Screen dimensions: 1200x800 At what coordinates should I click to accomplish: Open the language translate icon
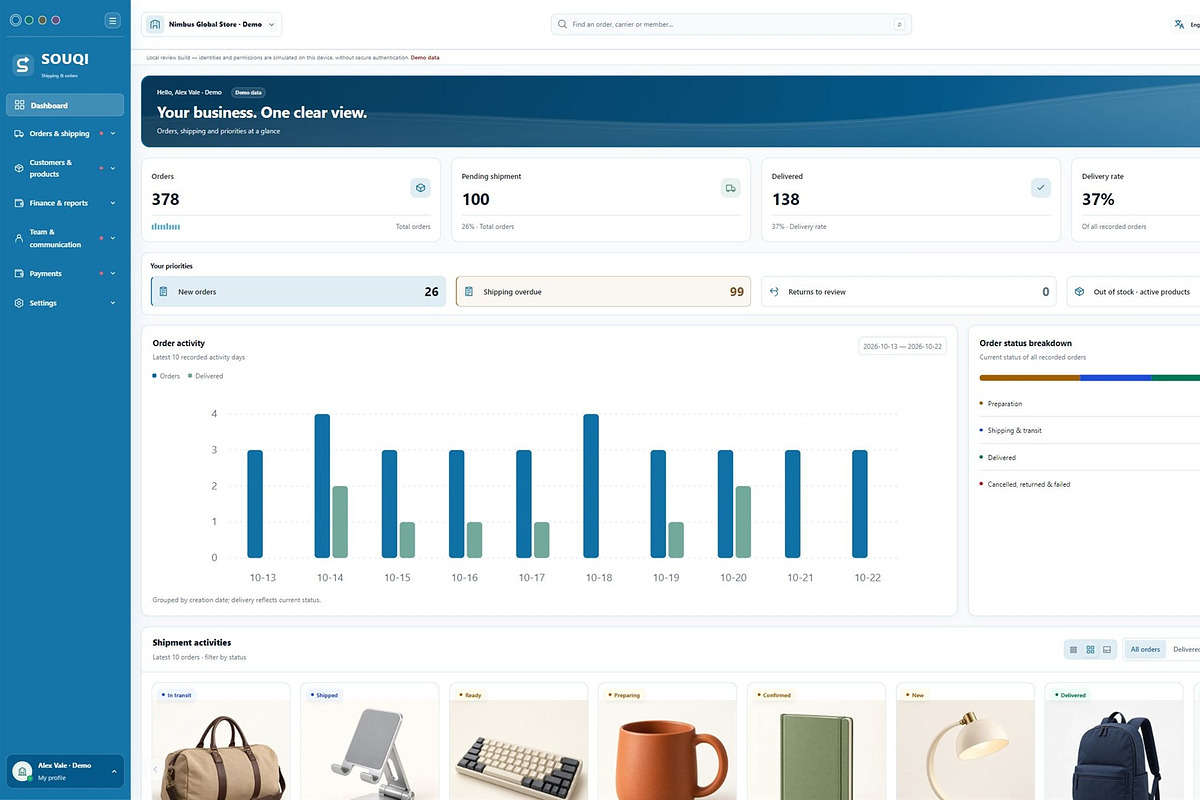(1179, 24)
